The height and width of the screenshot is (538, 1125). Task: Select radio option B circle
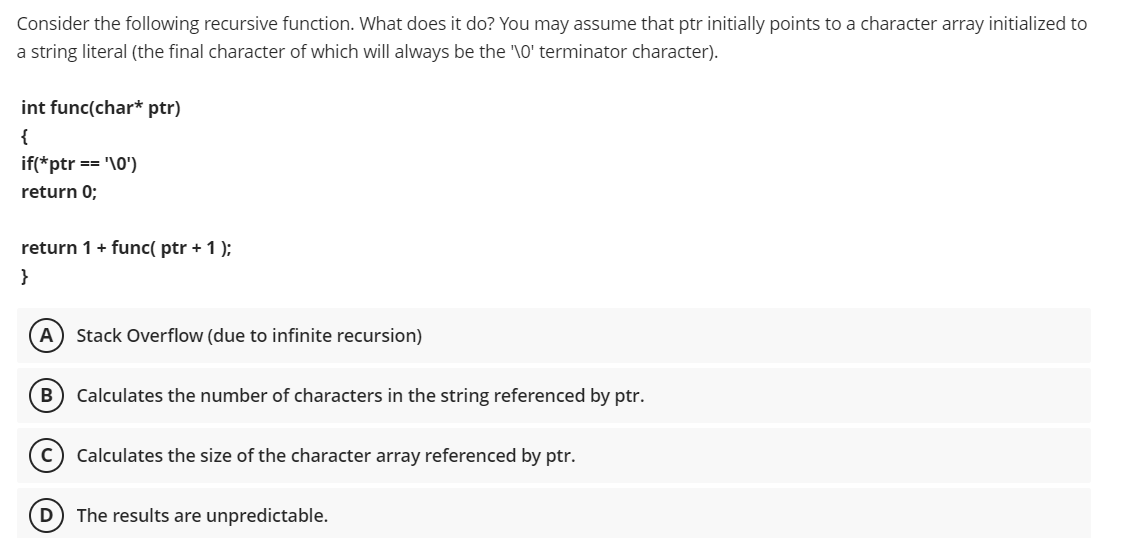coord(47,395)
